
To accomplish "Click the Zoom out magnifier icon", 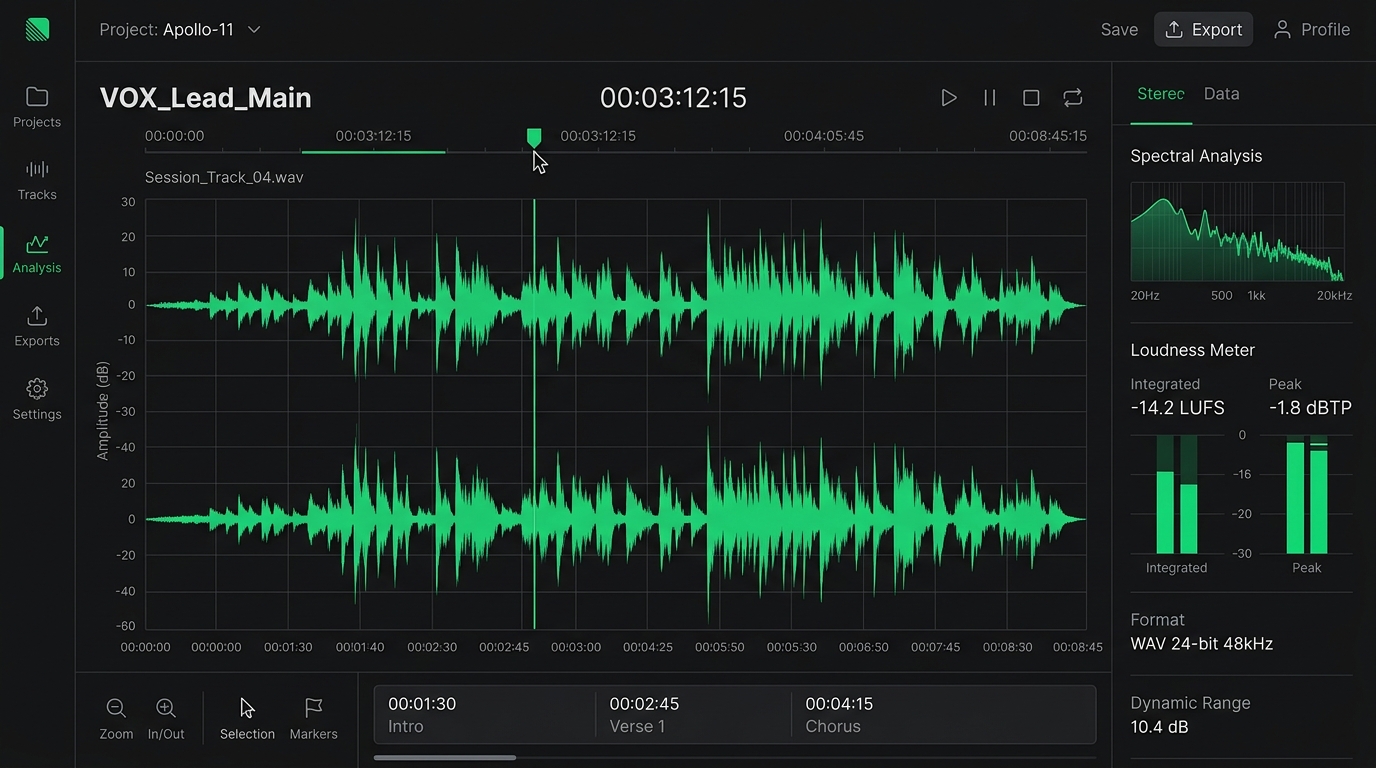I will click(116, 719).
